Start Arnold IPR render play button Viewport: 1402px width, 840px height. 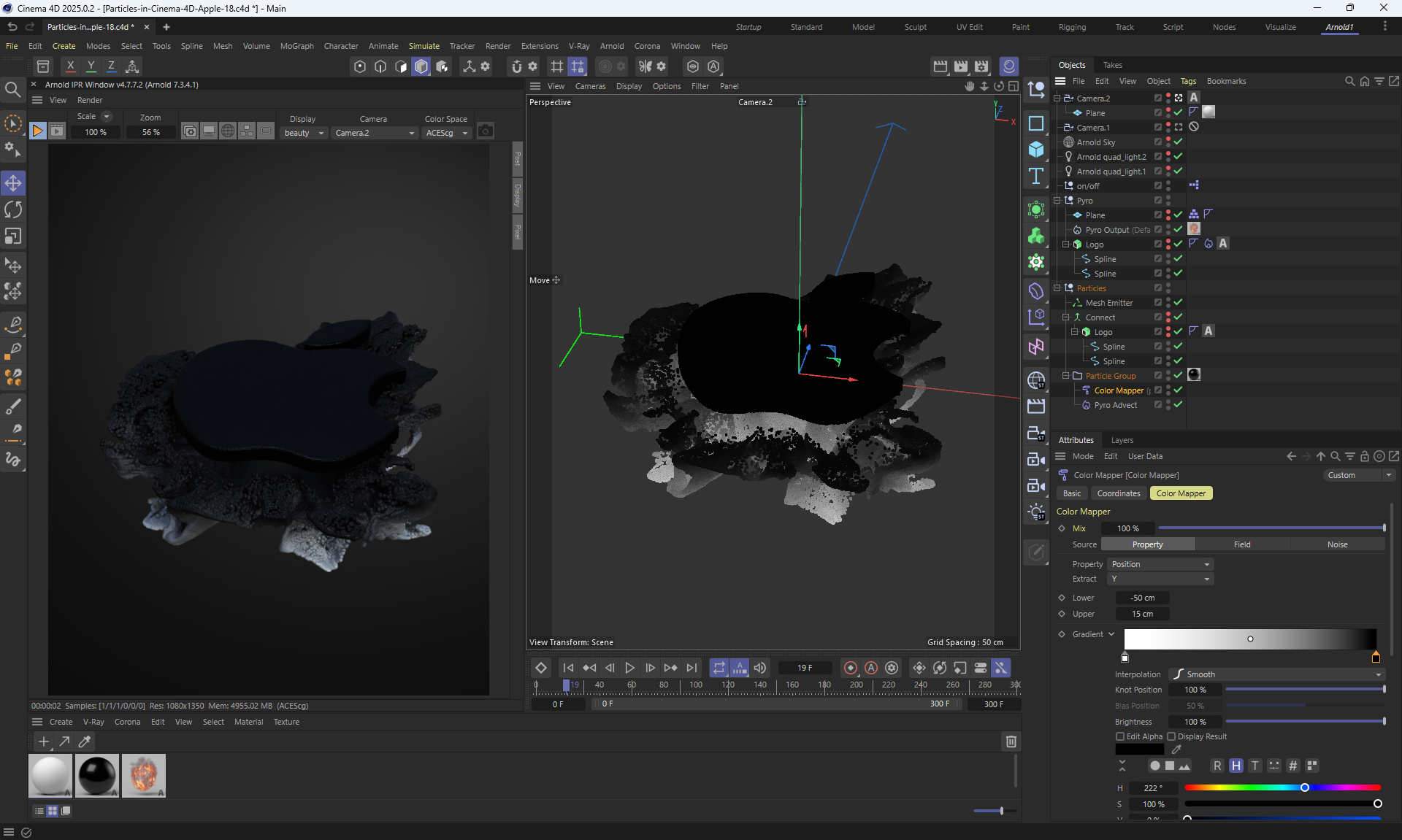click(37, 131)
